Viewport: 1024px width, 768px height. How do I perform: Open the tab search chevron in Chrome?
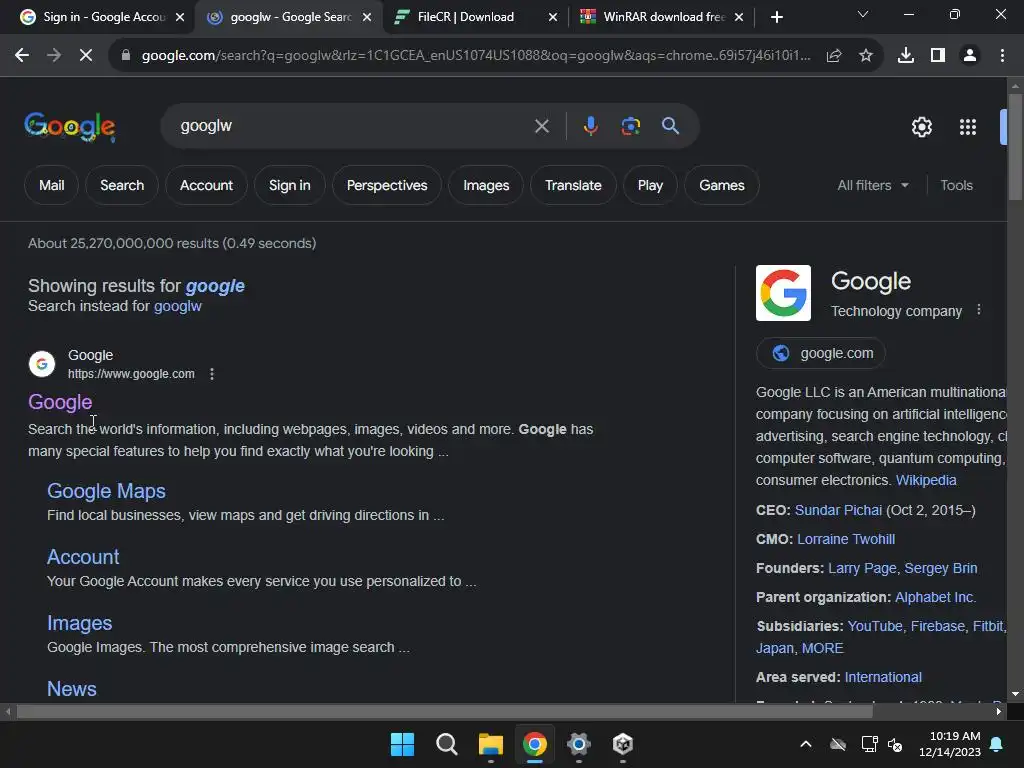click(x=863, y=14)
